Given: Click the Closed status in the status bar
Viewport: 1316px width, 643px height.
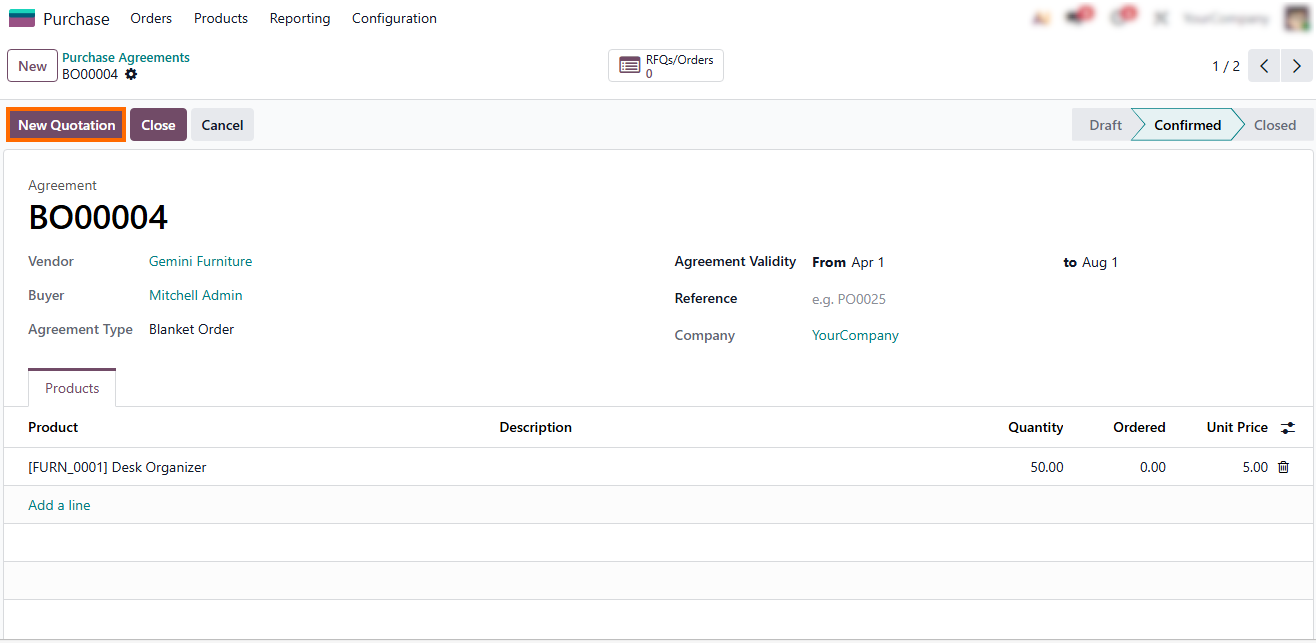Looking at the screenshot, I should click(x=1274, y=125).
